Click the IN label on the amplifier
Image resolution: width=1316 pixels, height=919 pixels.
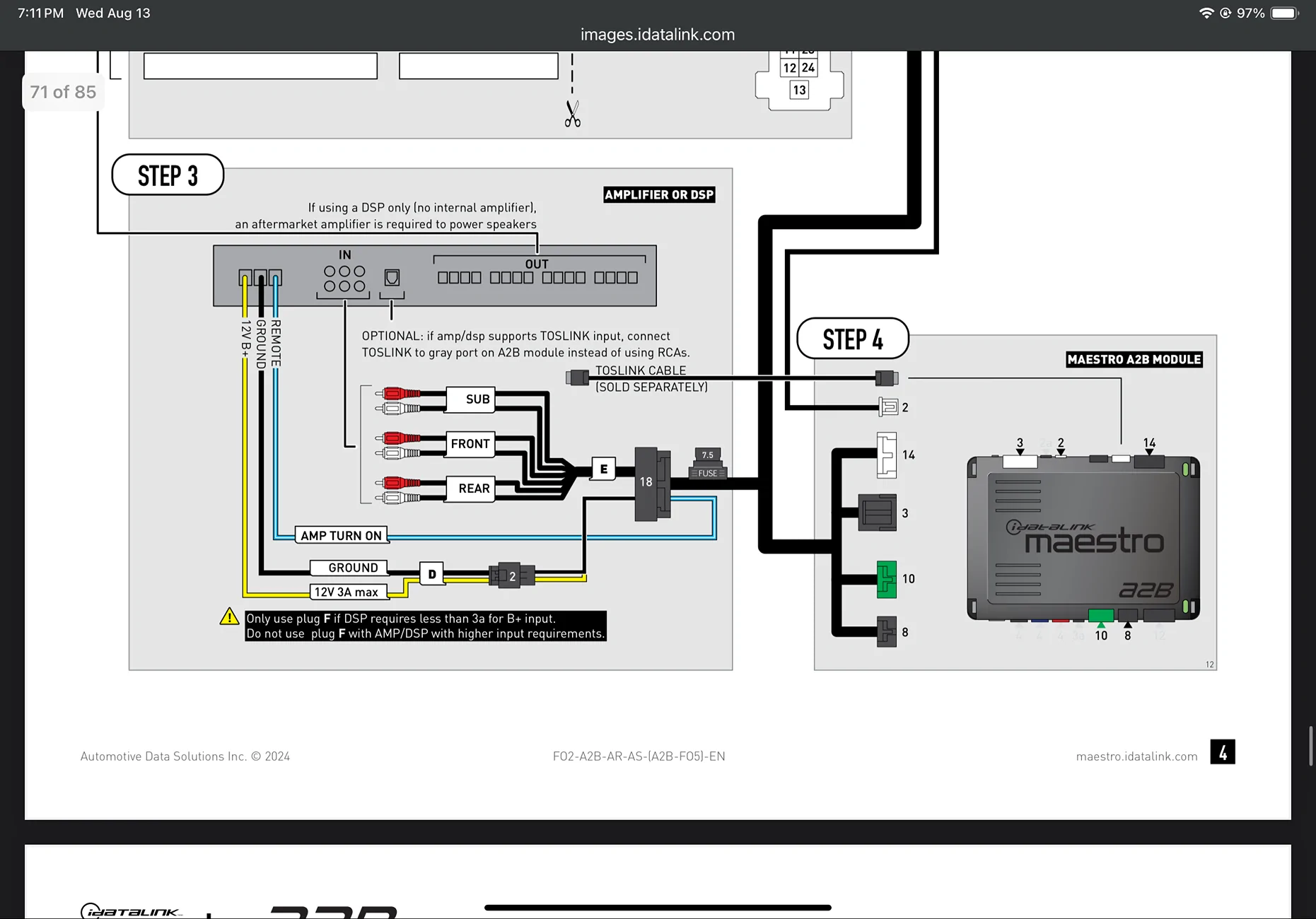coord(344,254)
